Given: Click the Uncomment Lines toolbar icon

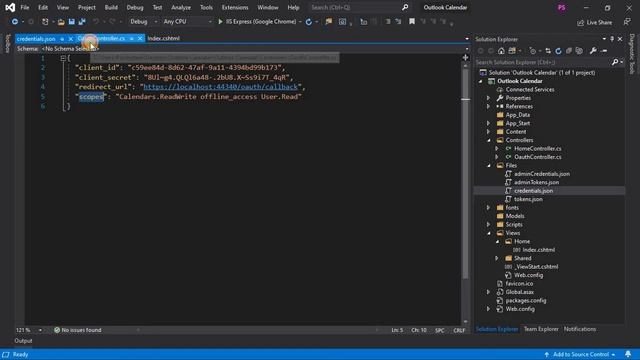Looking at the screenshot, I should (398, 22).
